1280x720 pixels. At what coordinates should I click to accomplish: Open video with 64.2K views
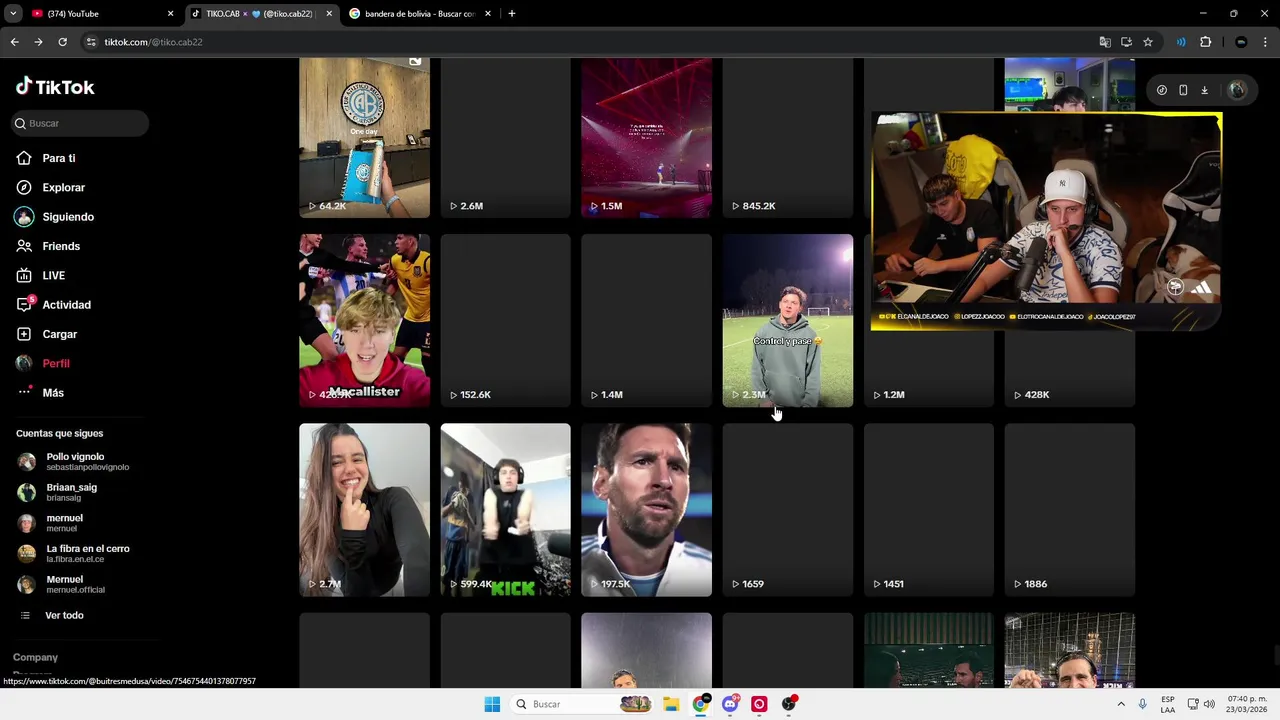pos(364,138)
